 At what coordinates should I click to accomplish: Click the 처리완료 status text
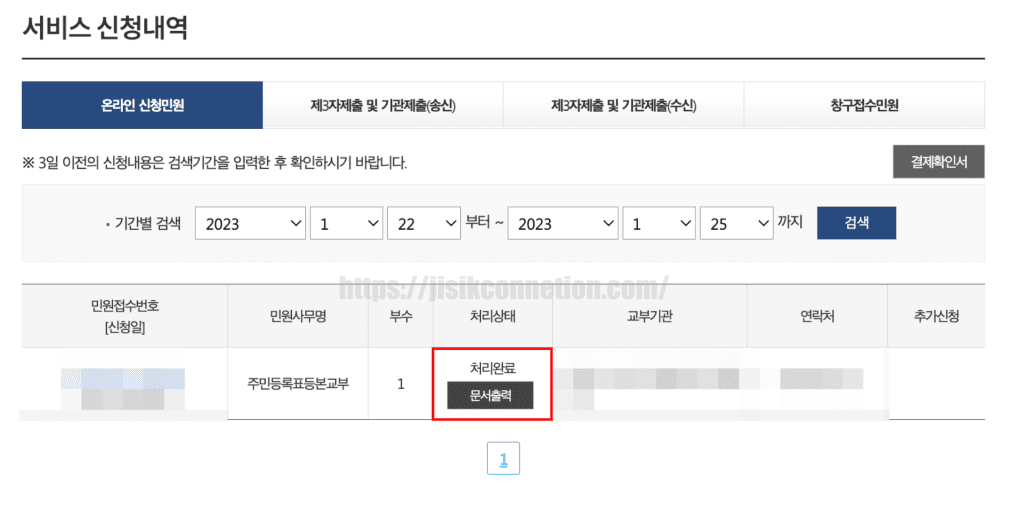point(493,368)
